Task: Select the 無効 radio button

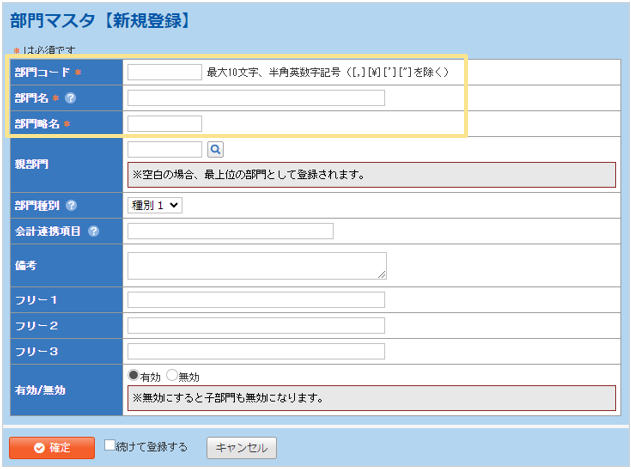Action: (x=171, y=376)
